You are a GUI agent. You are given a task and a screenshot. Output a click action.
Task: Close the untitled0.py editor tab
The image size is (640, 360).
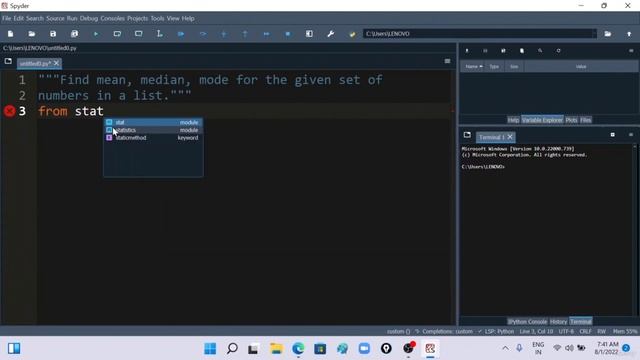click(56, 63)
